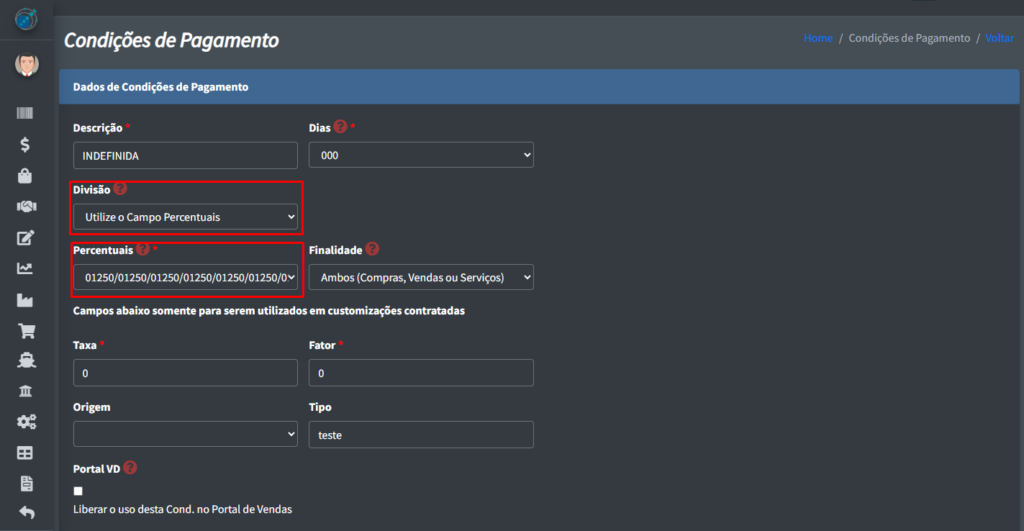1024x531 pixels.
Task: Open the dollar sign financial menu
Action: tap(26, 145)
